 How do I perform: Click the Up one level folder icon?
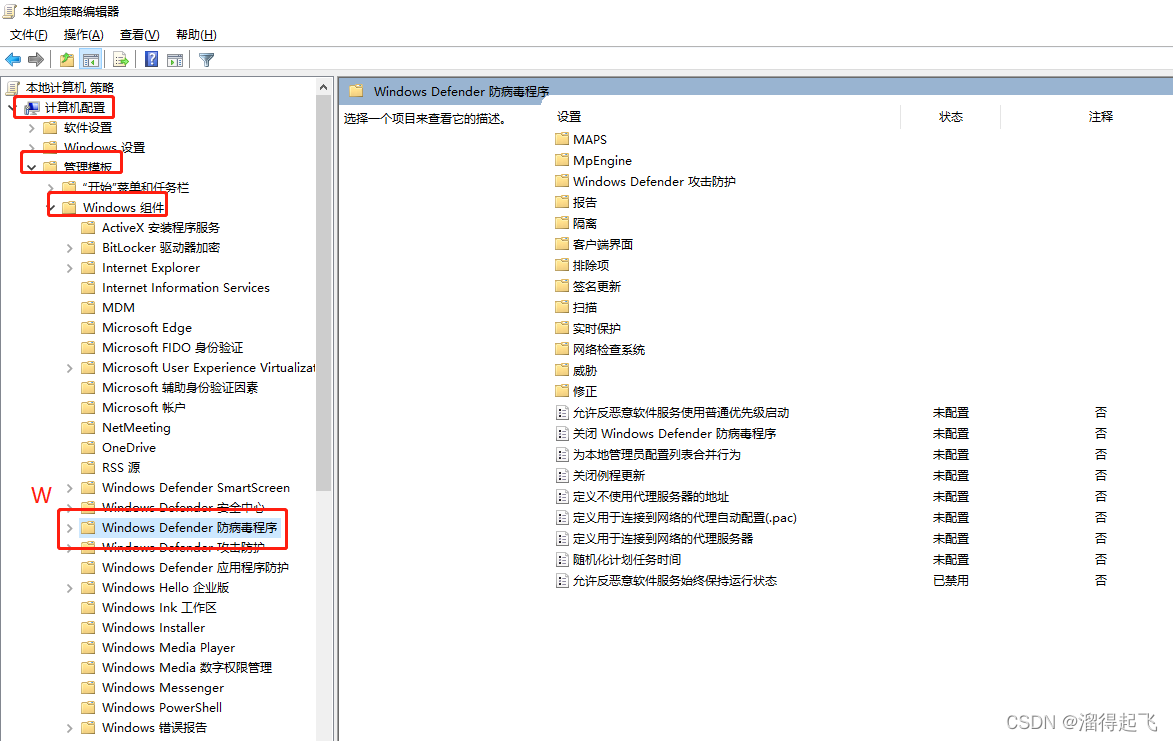[x=67, y=59]
